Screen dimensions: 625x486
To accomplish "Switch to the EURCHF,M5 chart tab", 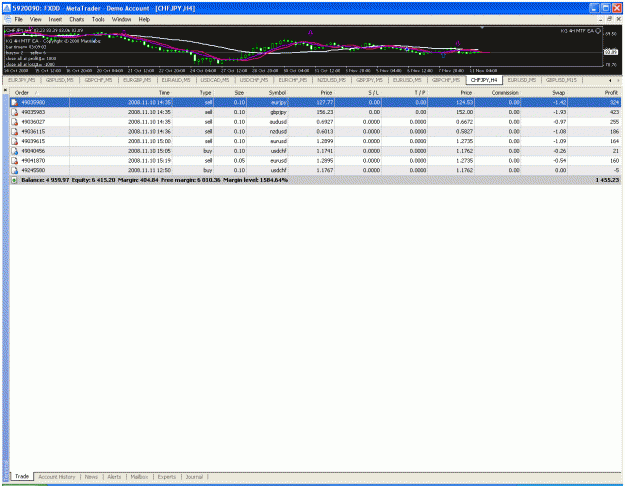I will point(293,80).
